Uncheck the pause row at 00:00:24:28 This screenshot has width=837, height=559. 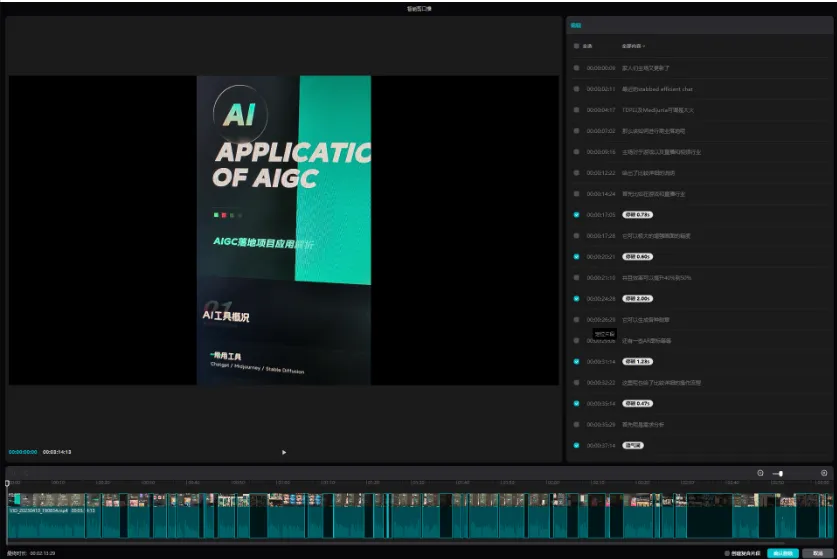coord(576,298)
